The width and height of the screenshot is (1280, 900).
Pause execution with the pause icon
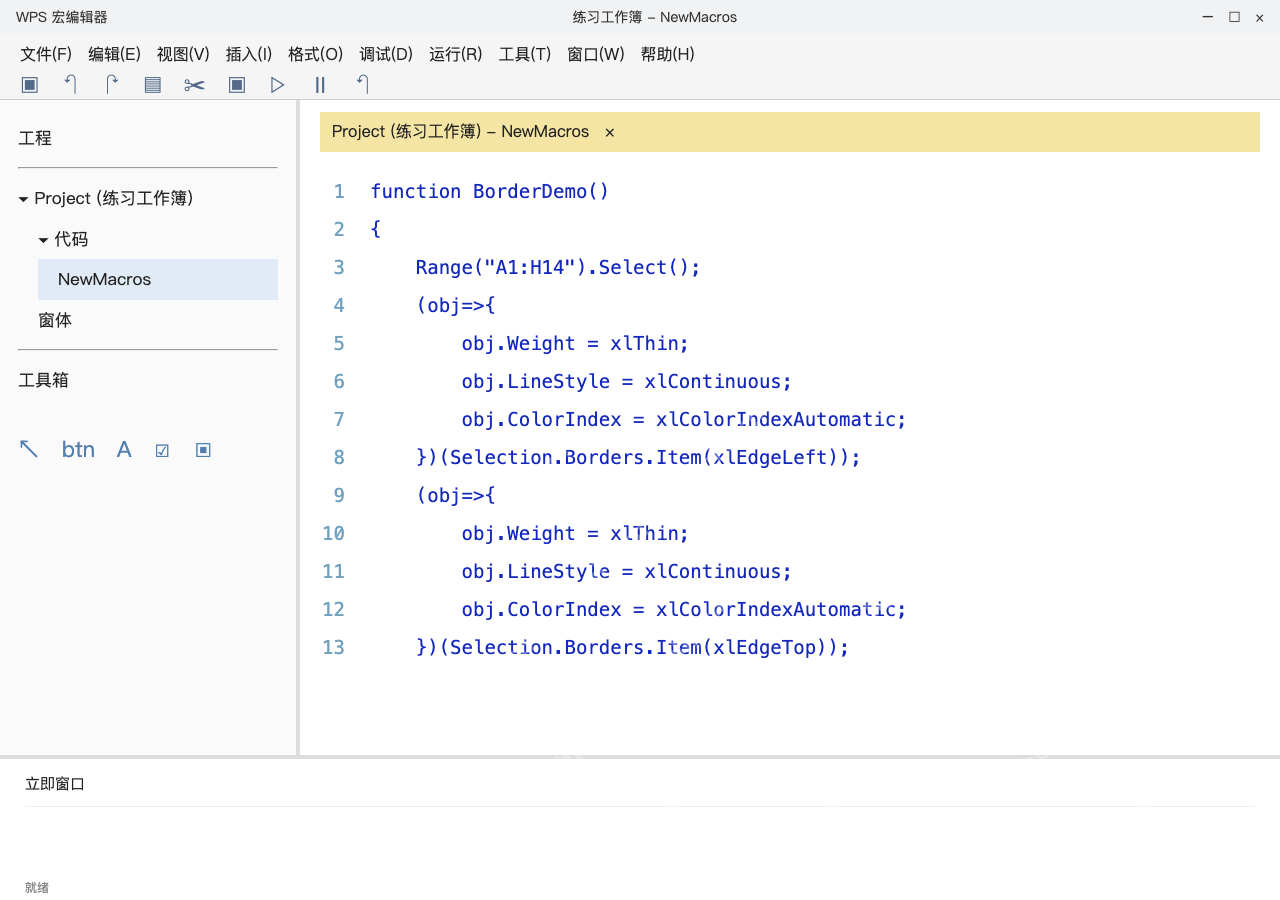[320, 85]
